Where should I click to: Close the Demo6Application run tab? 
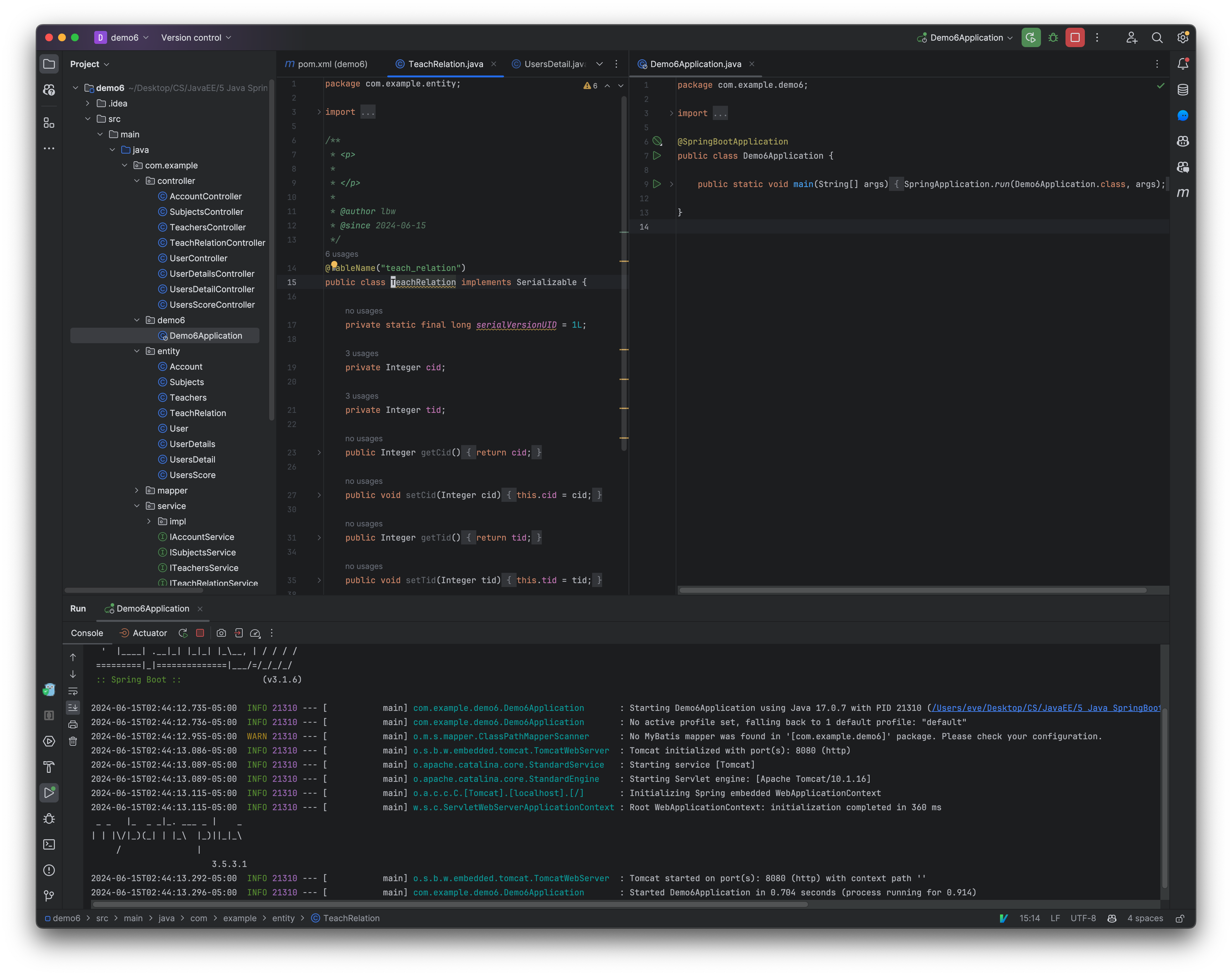click(200, 609)
